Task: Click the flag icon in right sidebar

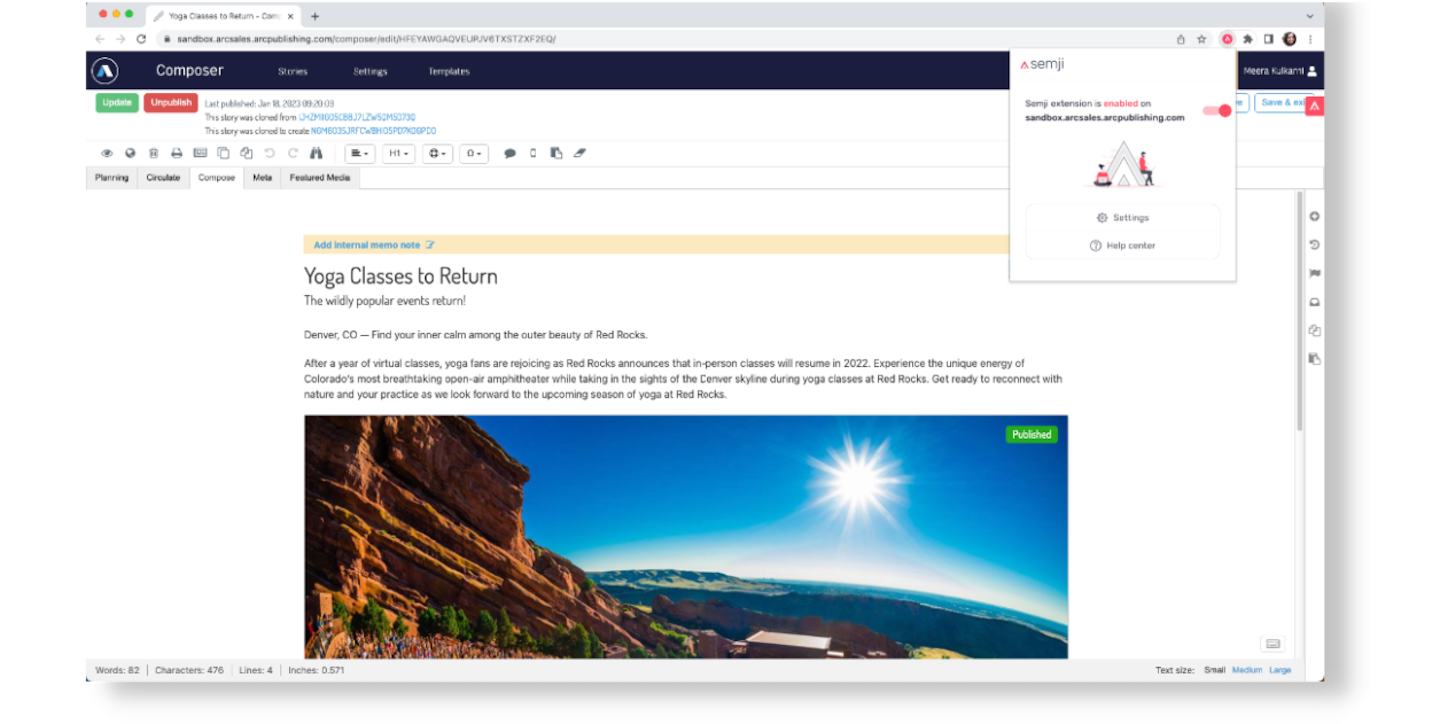Action: click(1314, 273)
